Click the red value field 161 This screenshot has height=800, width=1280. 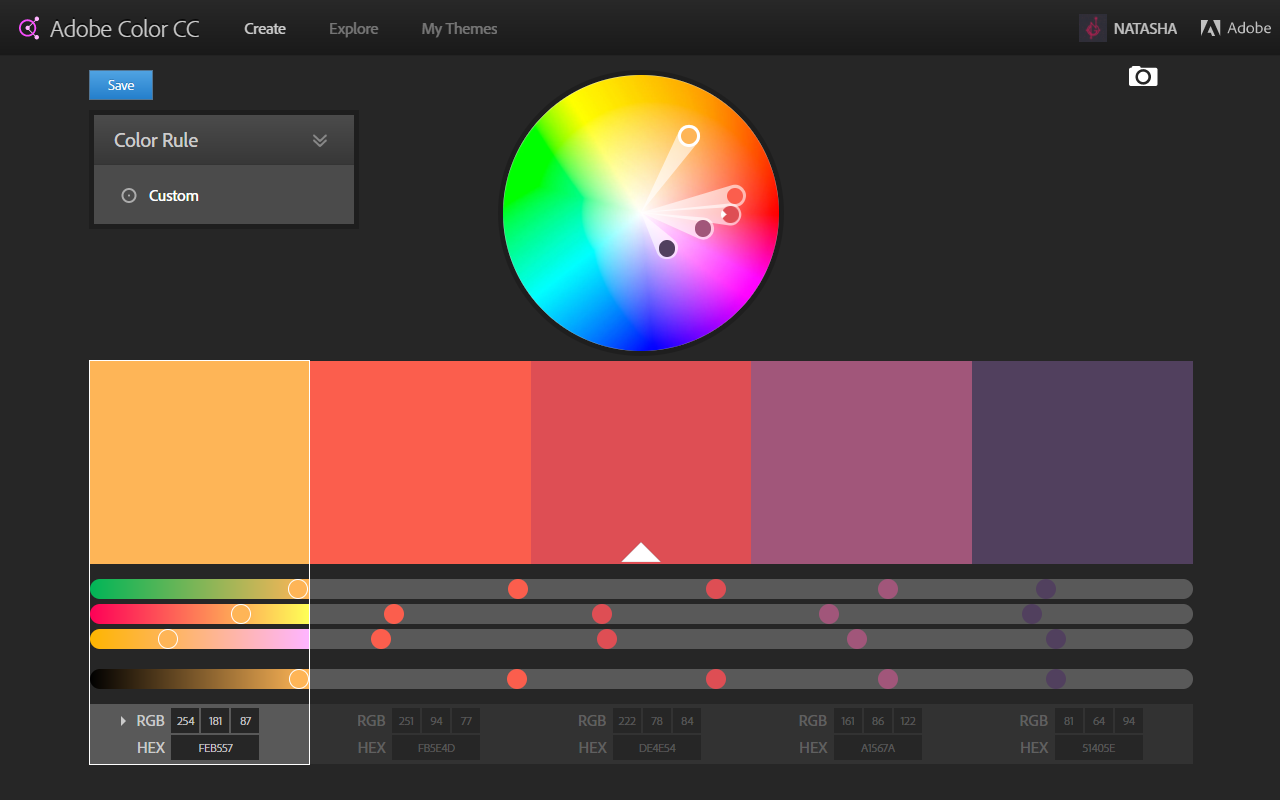[x=847, y=721]
